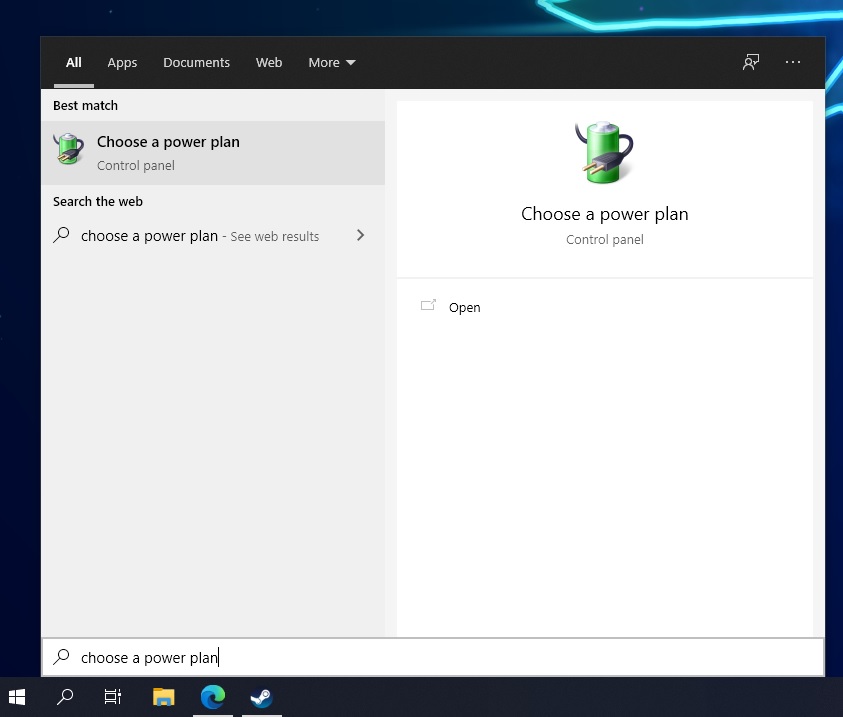Screen dimensions: 843x717
Task: Launch File Explorer from the taskbar
Action: [163, 697]
